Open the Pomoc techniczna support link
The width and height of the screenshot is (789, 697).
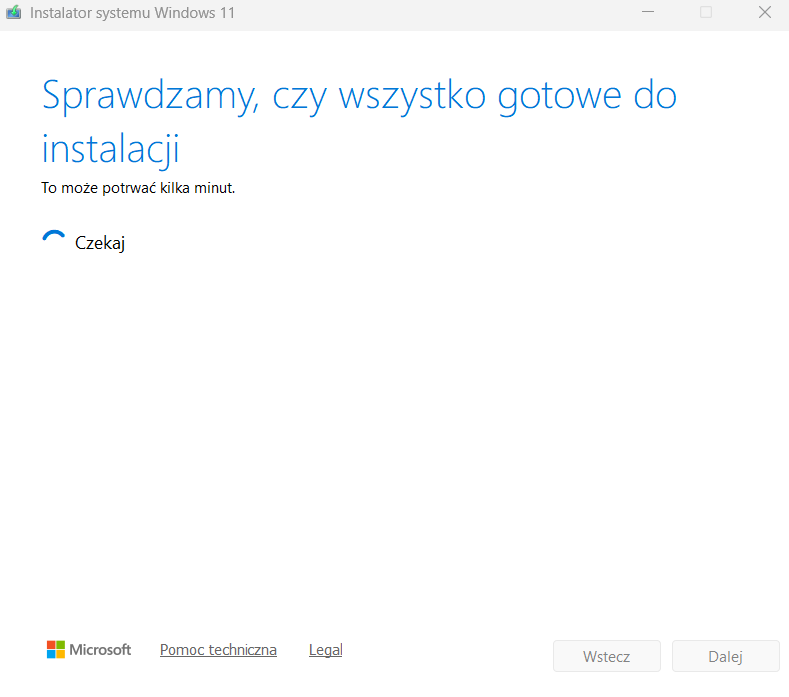click(218, 650)
